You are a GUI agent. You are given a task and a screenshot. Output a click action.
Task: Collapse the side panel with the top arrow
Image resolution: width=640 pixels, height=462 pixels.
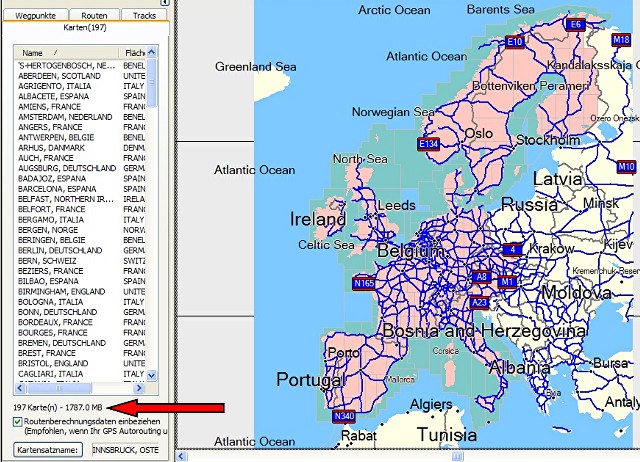[164, 2]
